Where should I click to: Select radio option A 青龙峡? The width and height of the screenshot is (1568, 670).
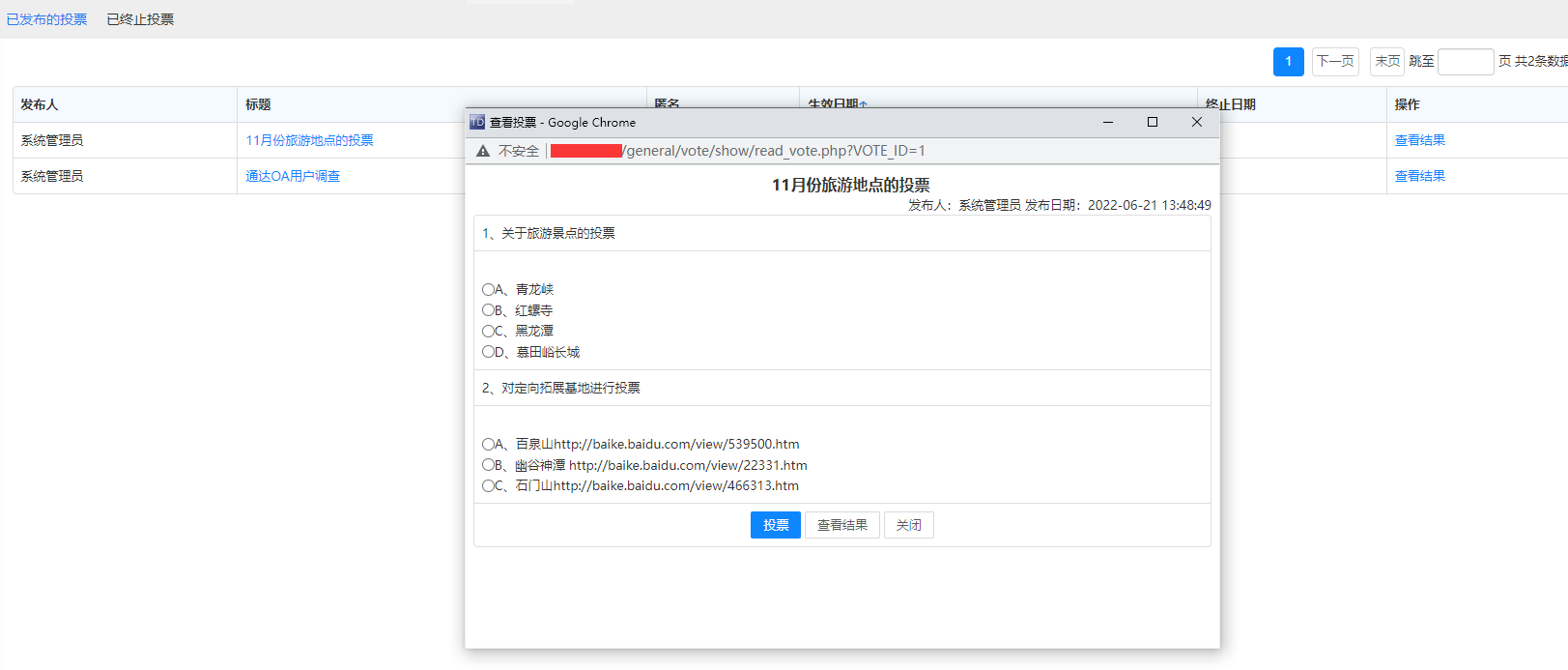pyautogui.click(x=488, y=289)
